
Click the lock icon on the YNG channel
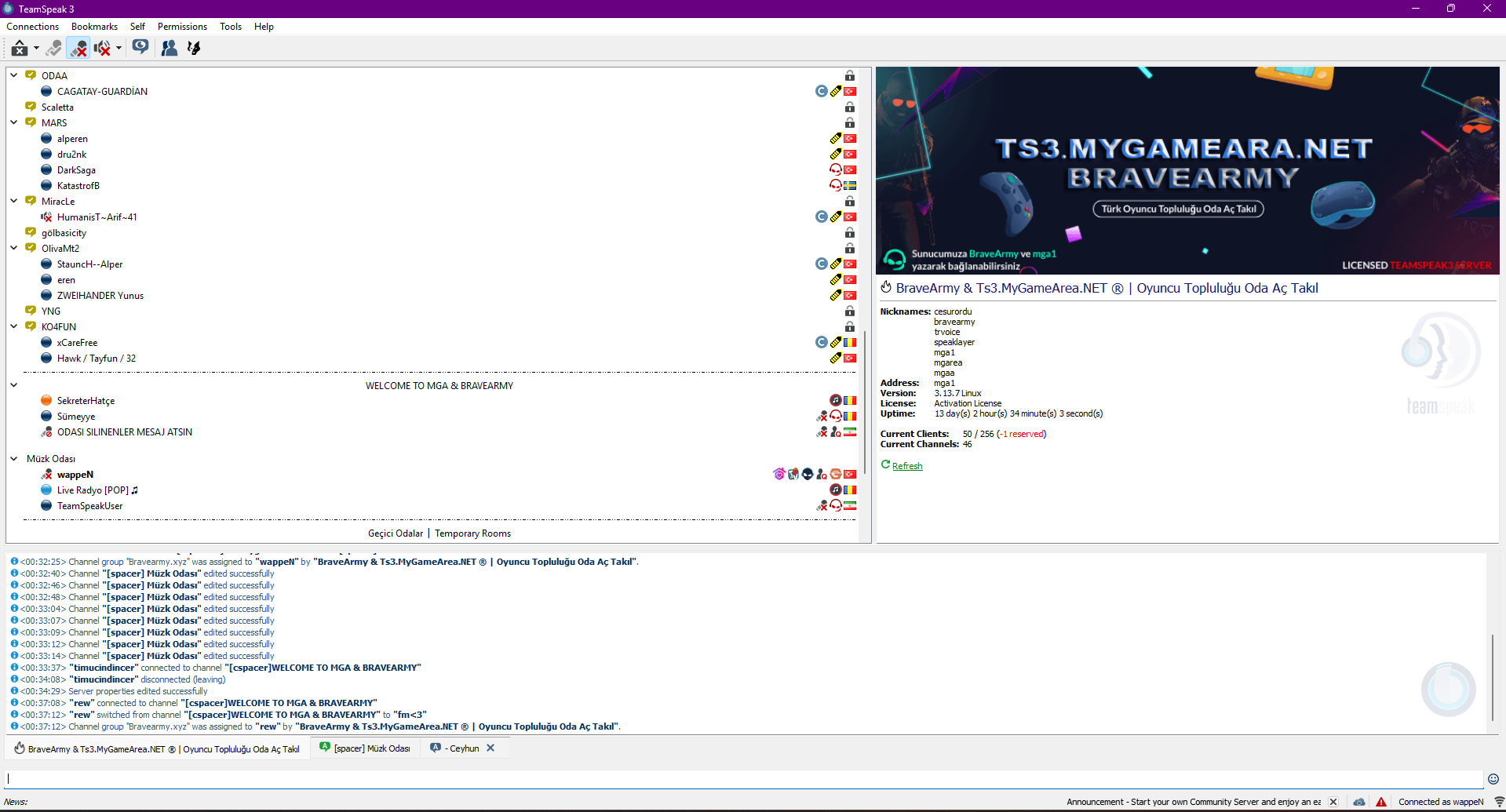point(850,311)
